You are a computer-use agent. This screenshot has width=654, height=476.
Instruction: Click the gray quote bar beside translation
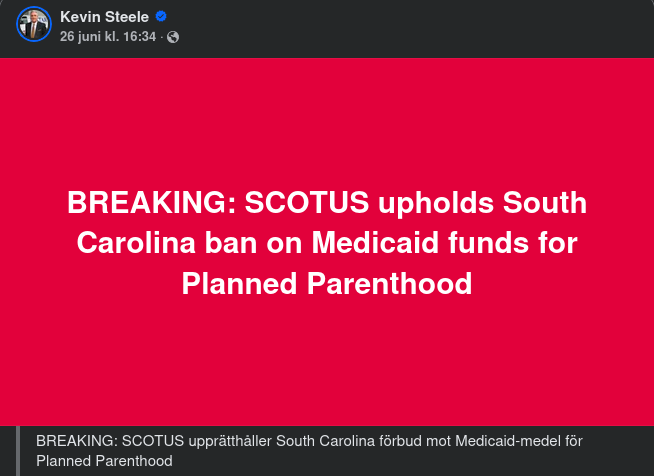pyautogui.click(x=18, y=451)
